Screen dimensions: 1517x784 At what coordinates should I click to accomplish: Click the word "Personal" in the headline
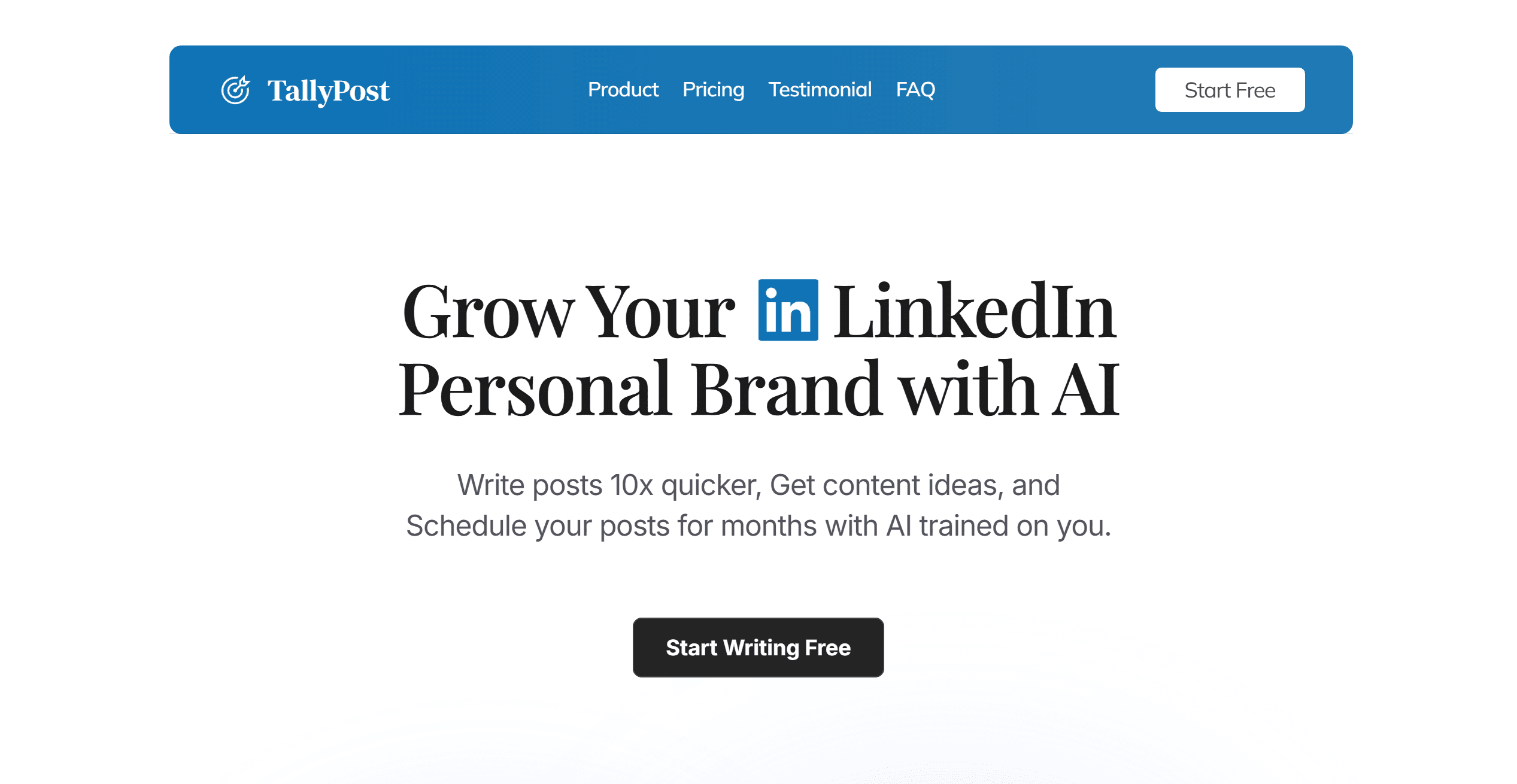(x=534, y=389)
